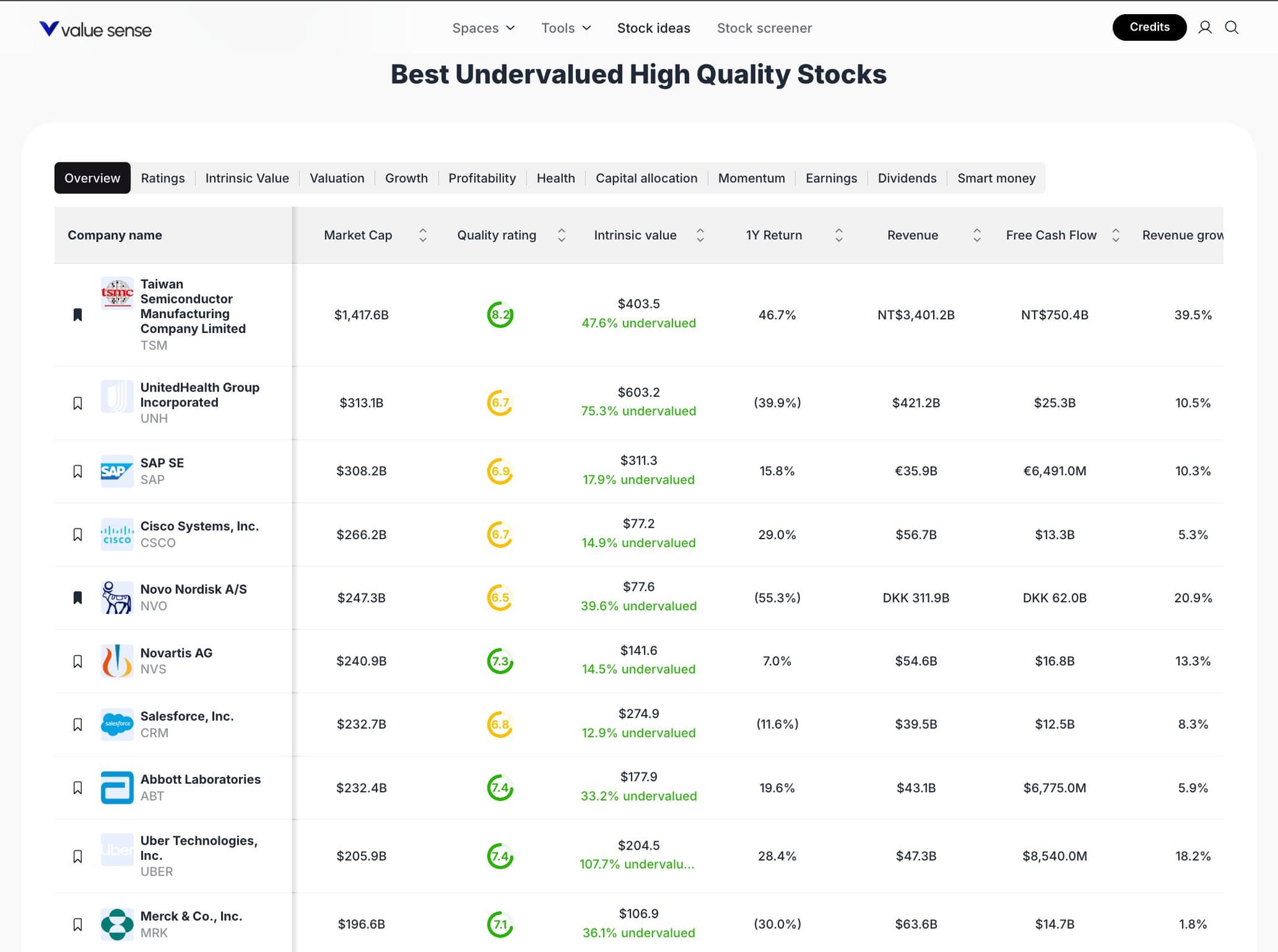Click the Cisco Systems company logo
This screenshot has width=1278, height=952.
pyautogui.click(x=117, y=534)
